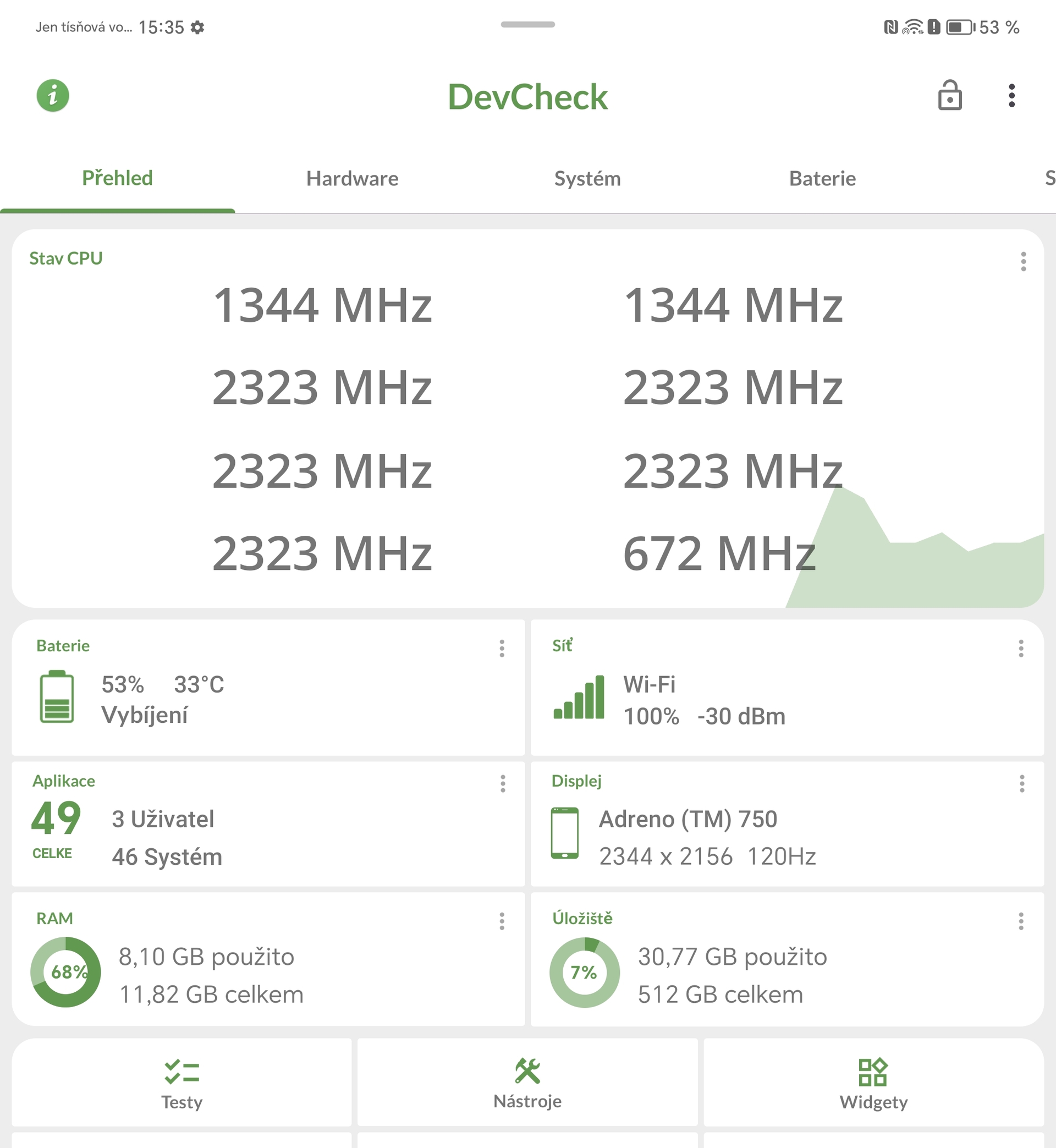Tap the Adreno (TM) 750 text

coord(688,820)
